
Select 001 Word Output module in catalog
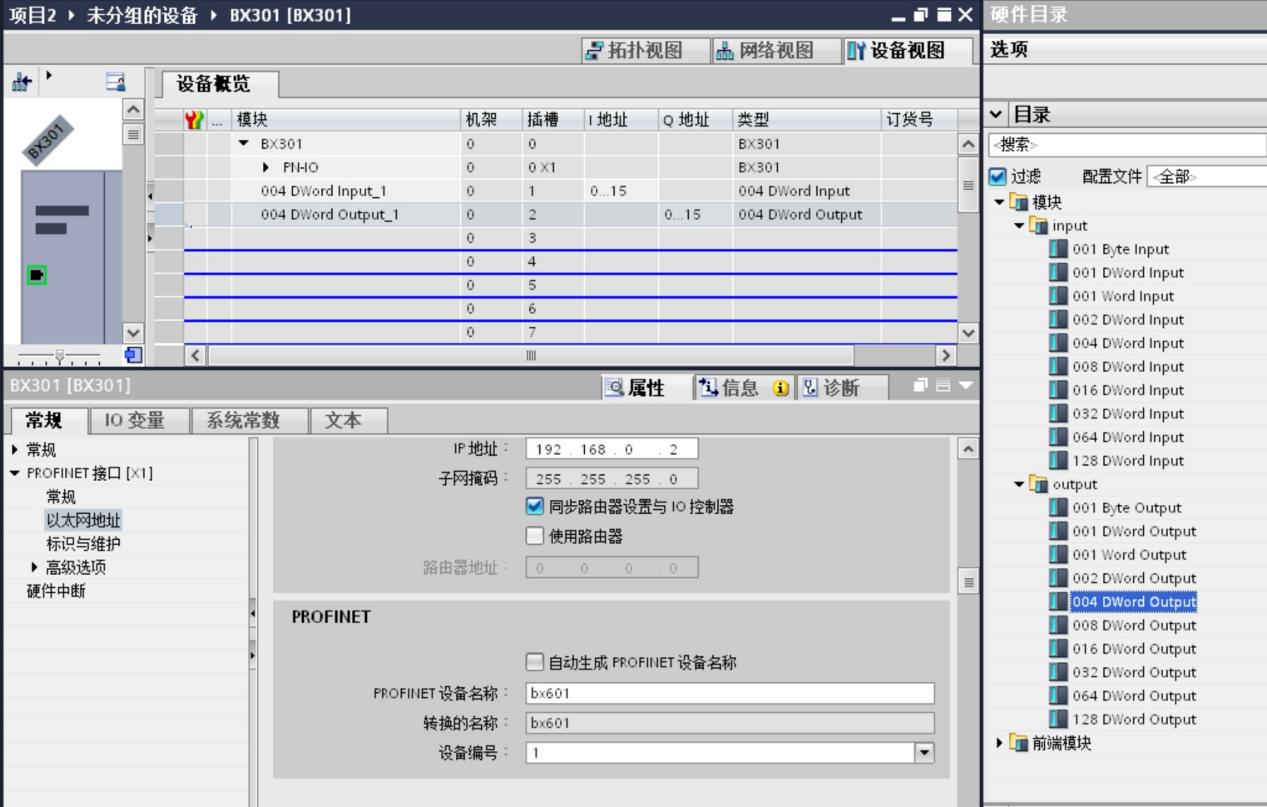(1129, 555)
